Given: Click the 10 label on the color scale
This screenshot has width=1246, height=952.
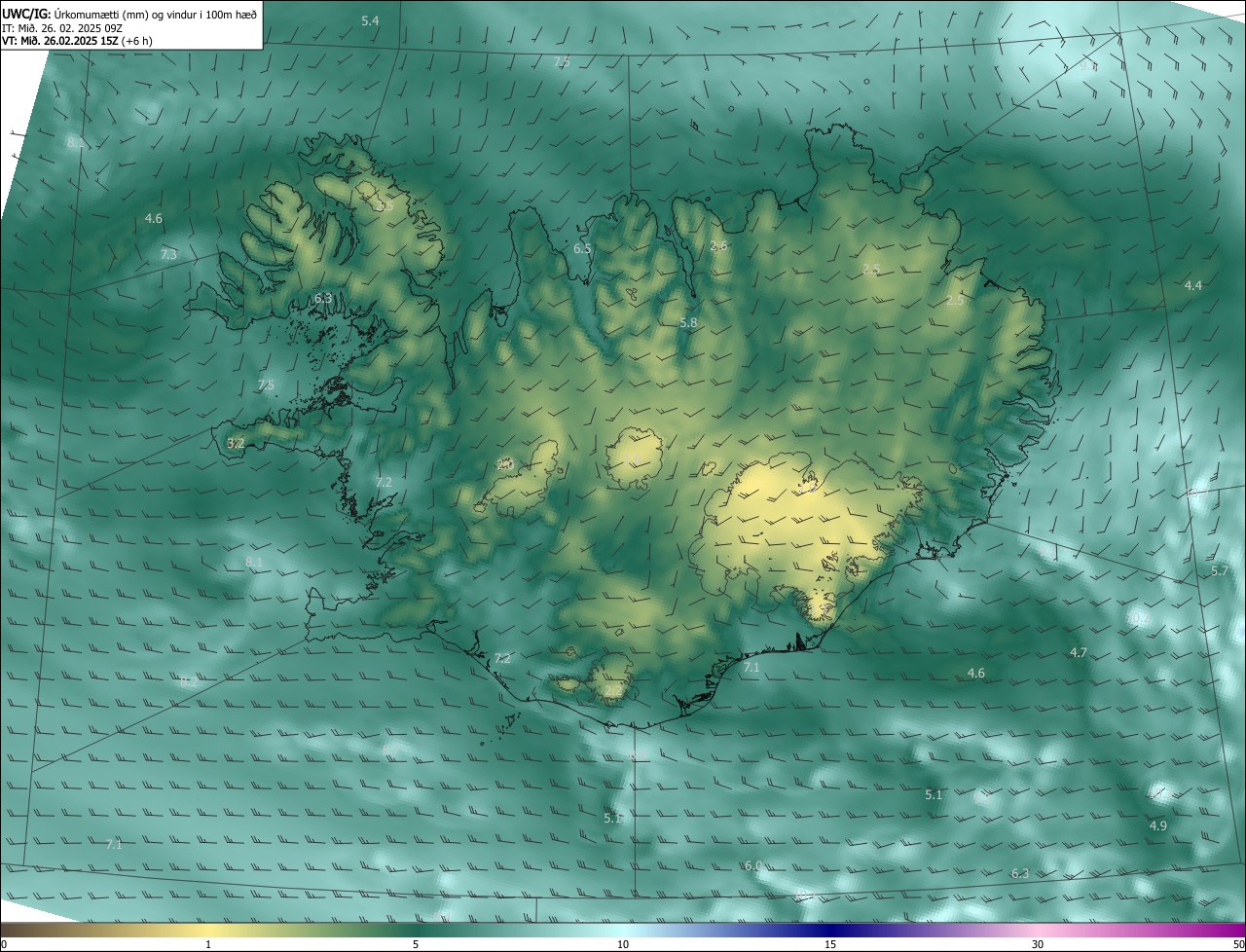Looking at the screenshot, I should pos(623,944).
